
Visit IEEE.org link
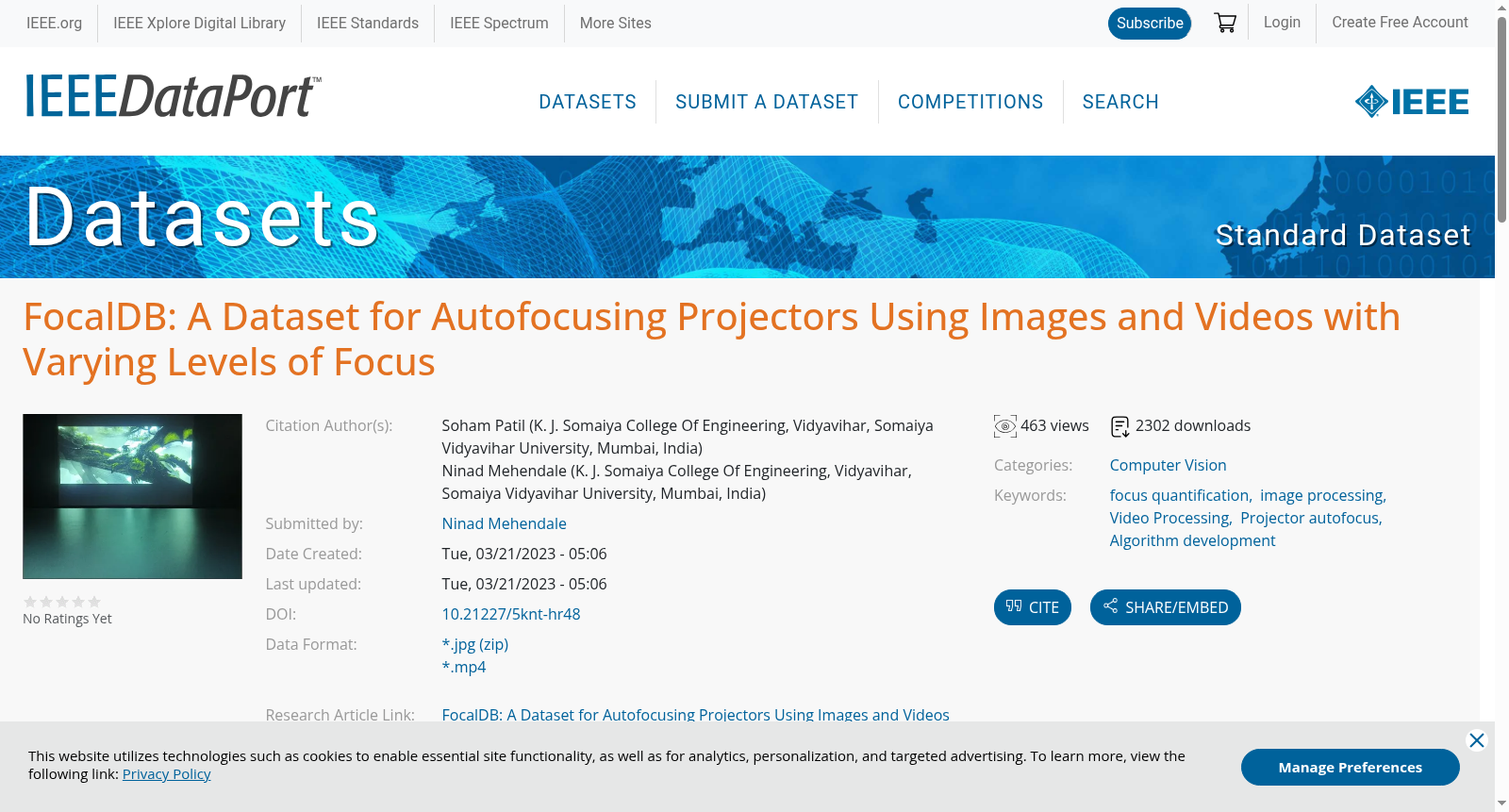click(x=54, y=24)
